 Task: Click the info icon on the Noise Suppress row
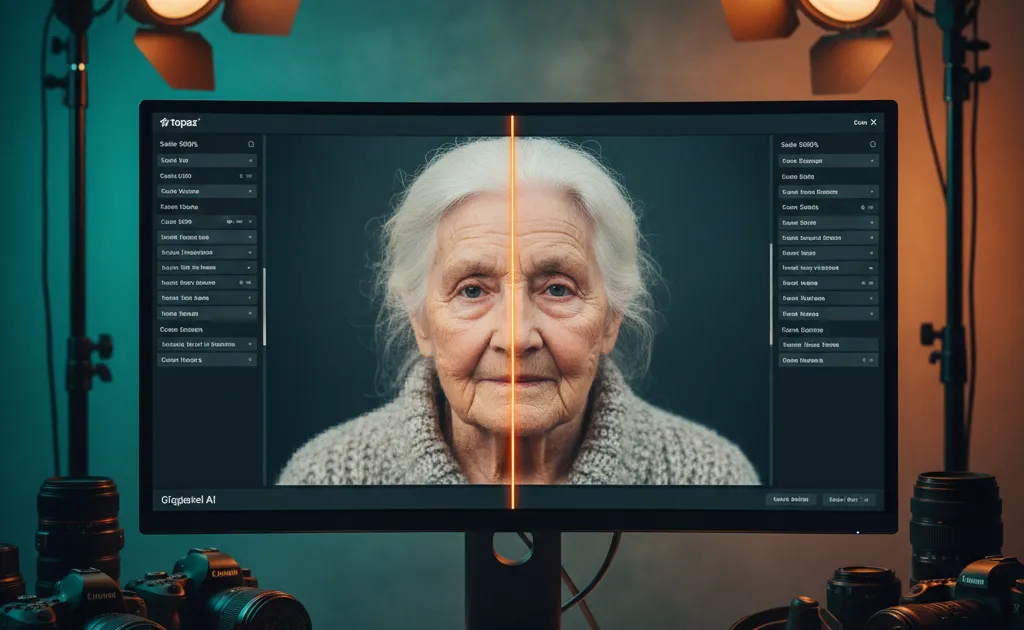[239, 282]
